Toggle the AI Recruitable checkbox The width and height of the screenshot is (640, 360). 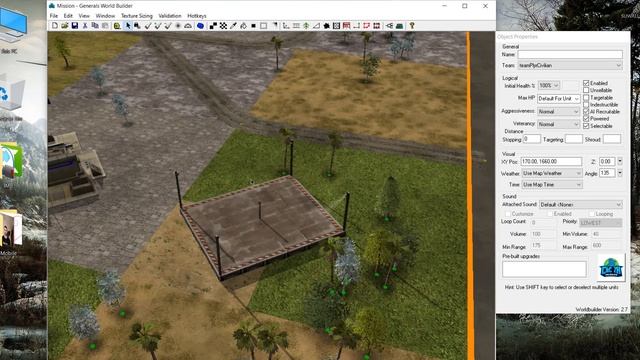(x=586, y=111)
